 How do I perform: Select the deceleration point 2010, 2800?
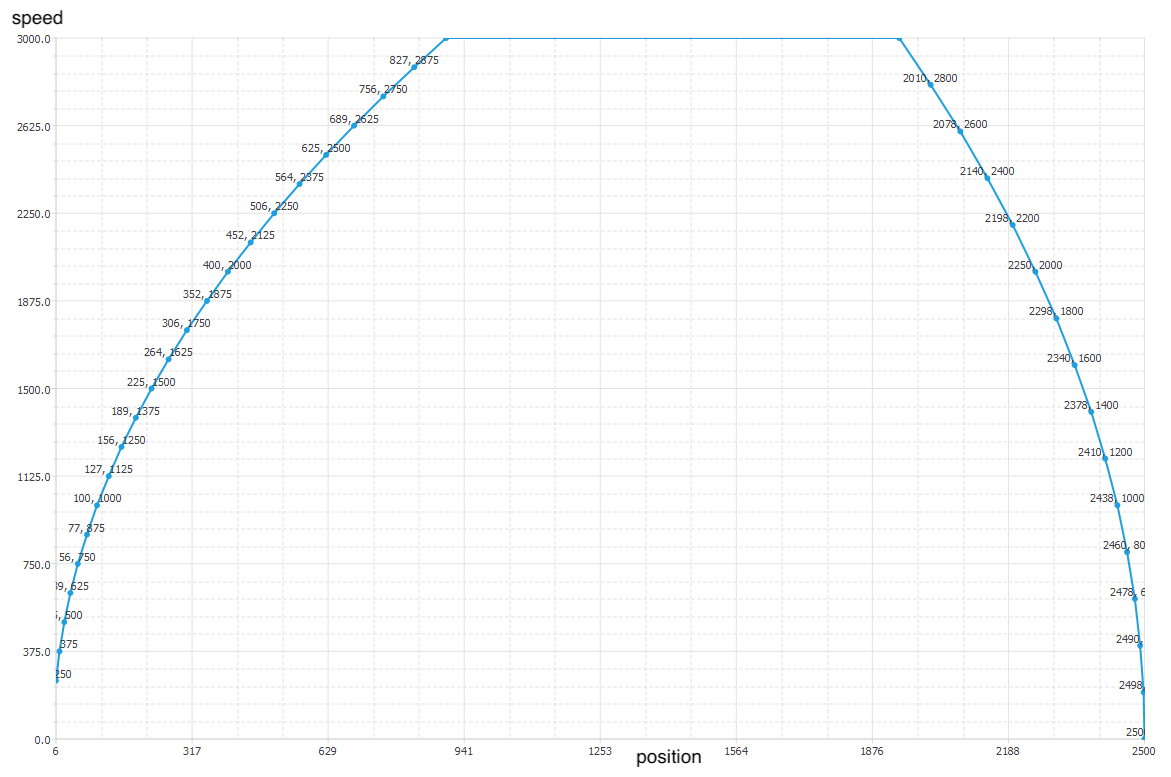tap(930, 85)
